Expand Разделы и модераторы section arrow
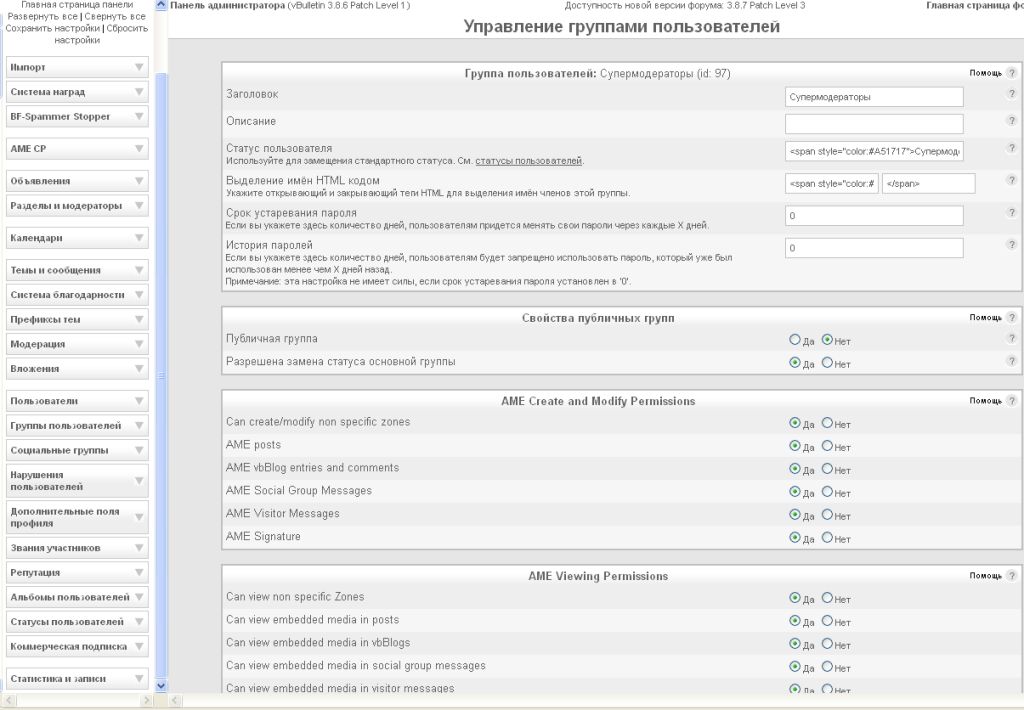 pyautogui.click(x=139, y=205)
